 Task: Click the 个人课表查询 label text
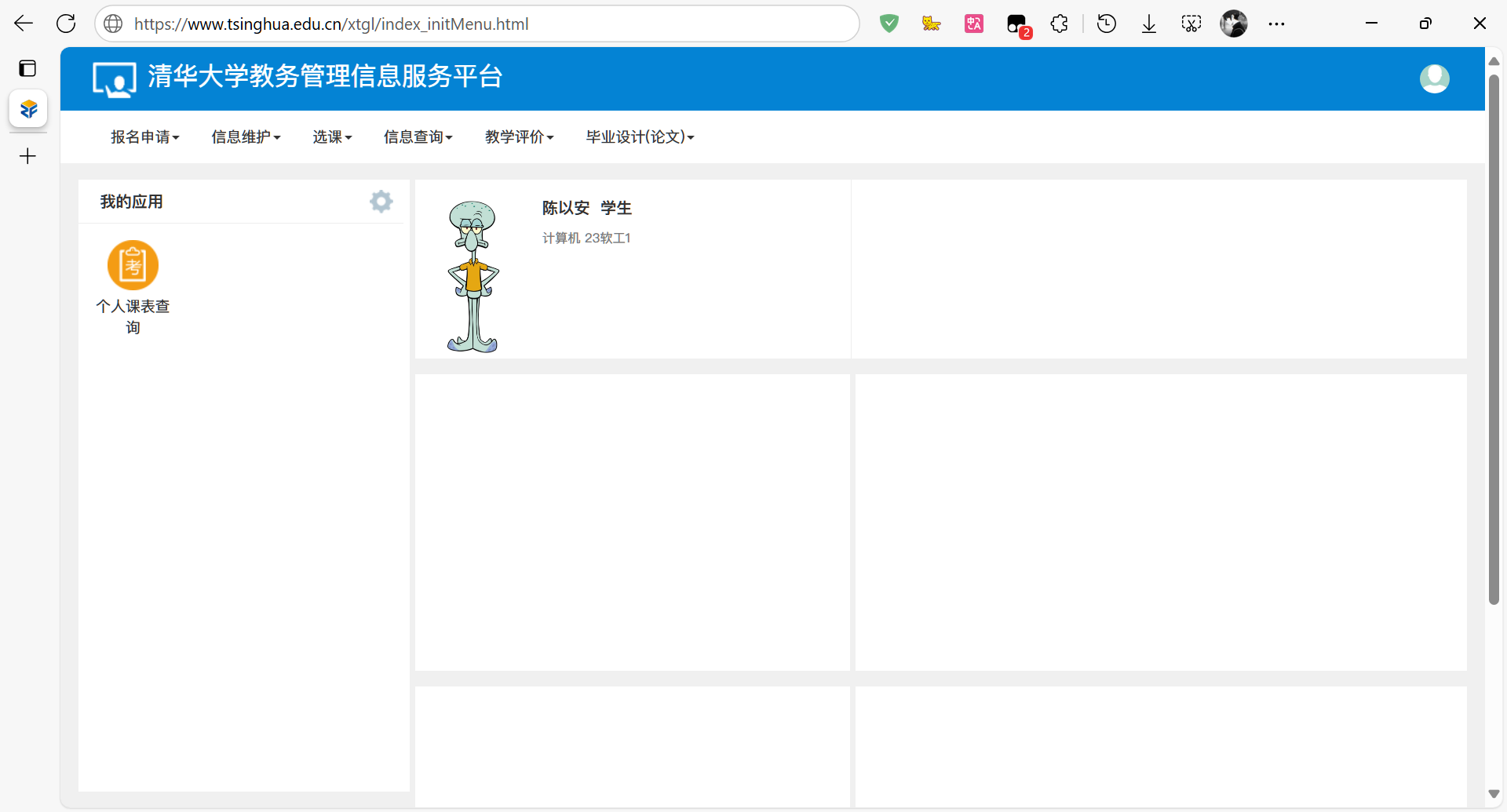[x=133, y=316]
